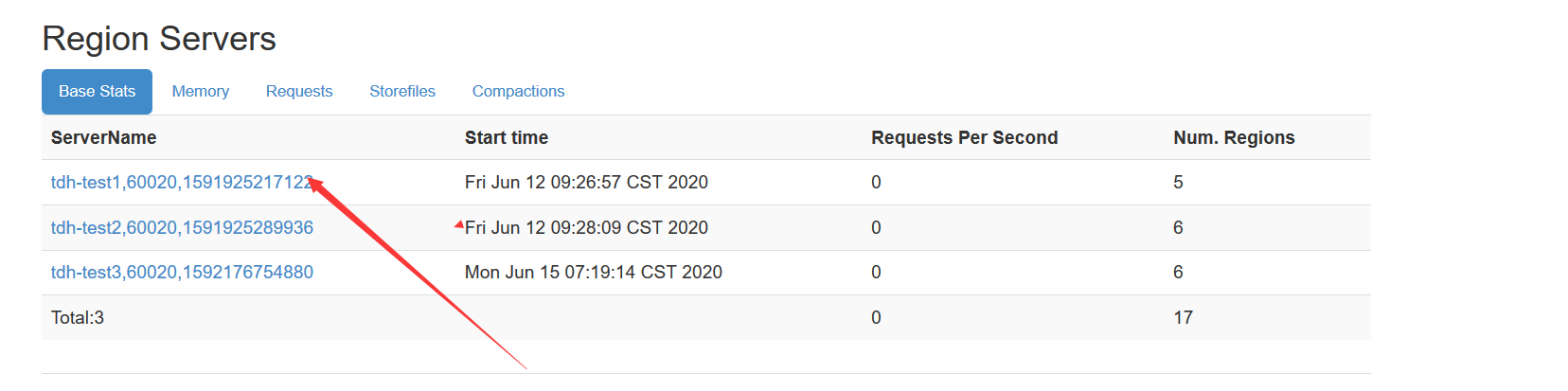This screenshot has height=391, width=1568.
Task: Click the Num. Regions column header
Action: point(1233,138)
